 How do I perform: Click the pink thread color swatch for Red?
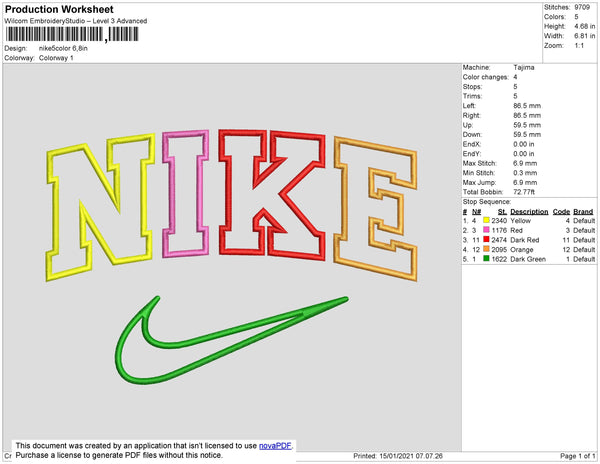point(486,230)
